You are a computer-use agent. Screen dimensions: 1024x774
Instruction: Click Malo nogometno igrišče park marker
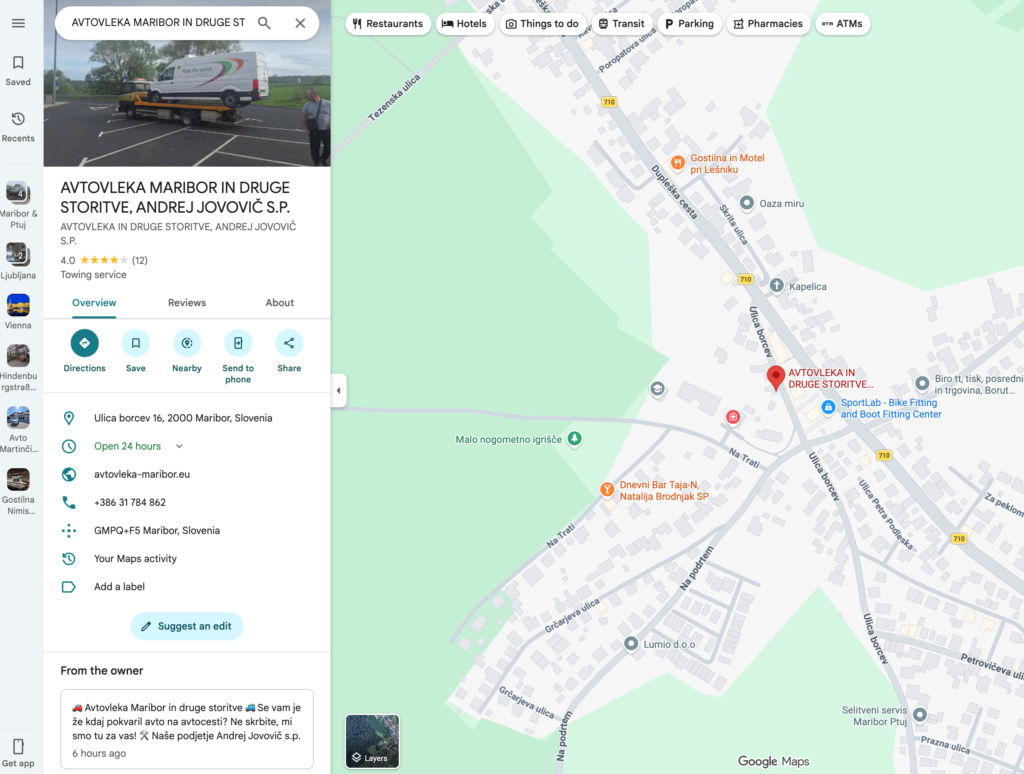(575, 439)
